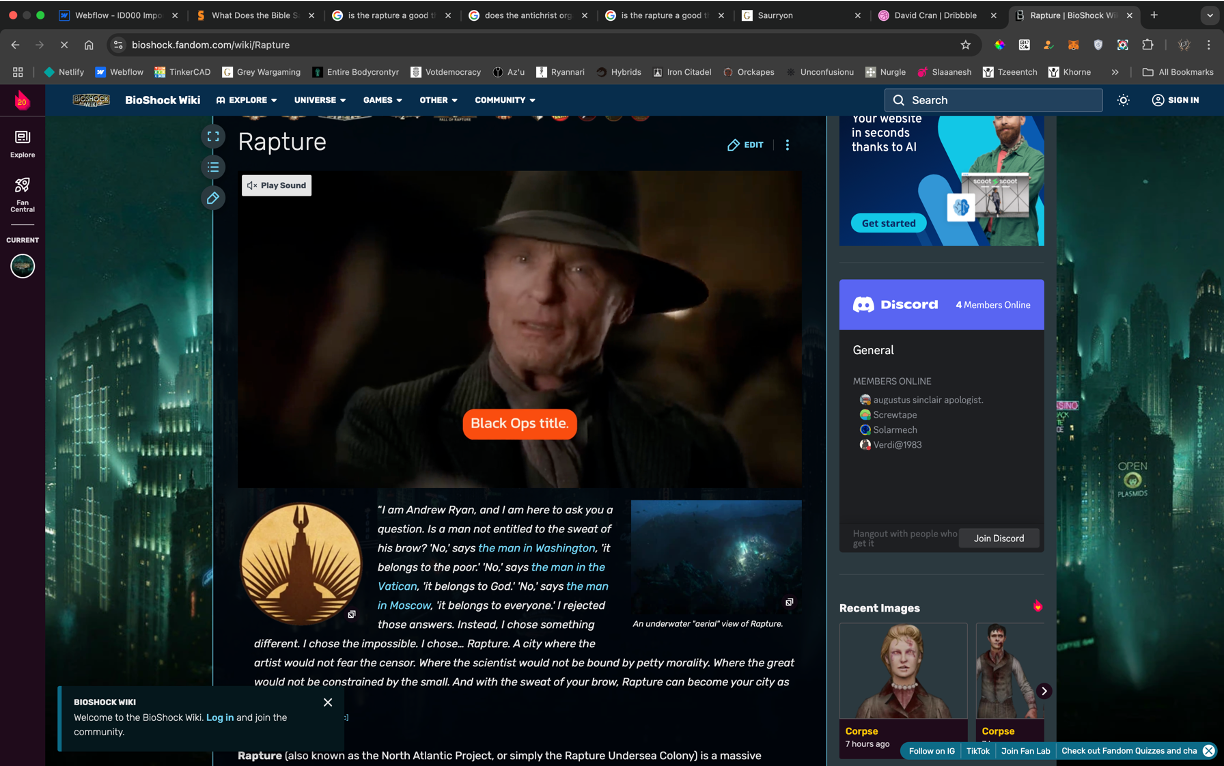Open a new browser tab
The width and height of the screenshot is (1224, 766).
click(1154, 15)
